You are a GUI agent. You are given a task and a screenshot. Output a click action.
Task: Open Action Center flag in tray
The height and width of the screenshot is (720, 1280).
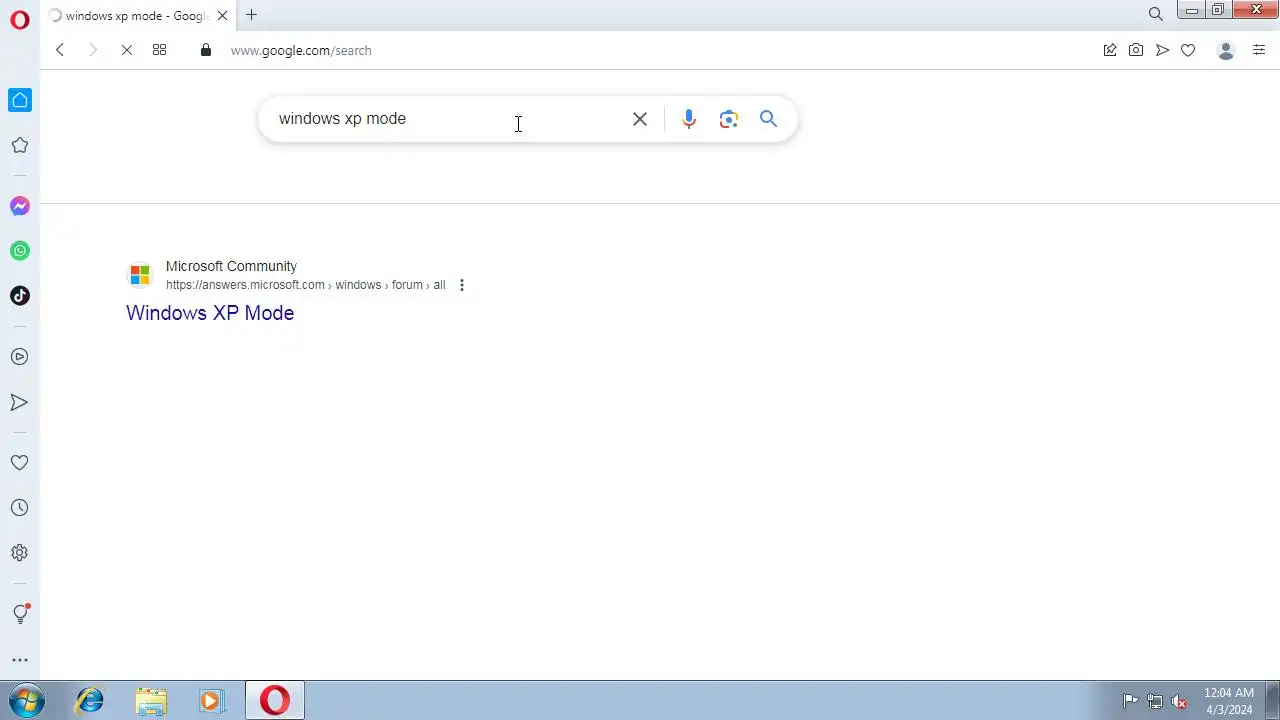click(x=1130, y=701)
